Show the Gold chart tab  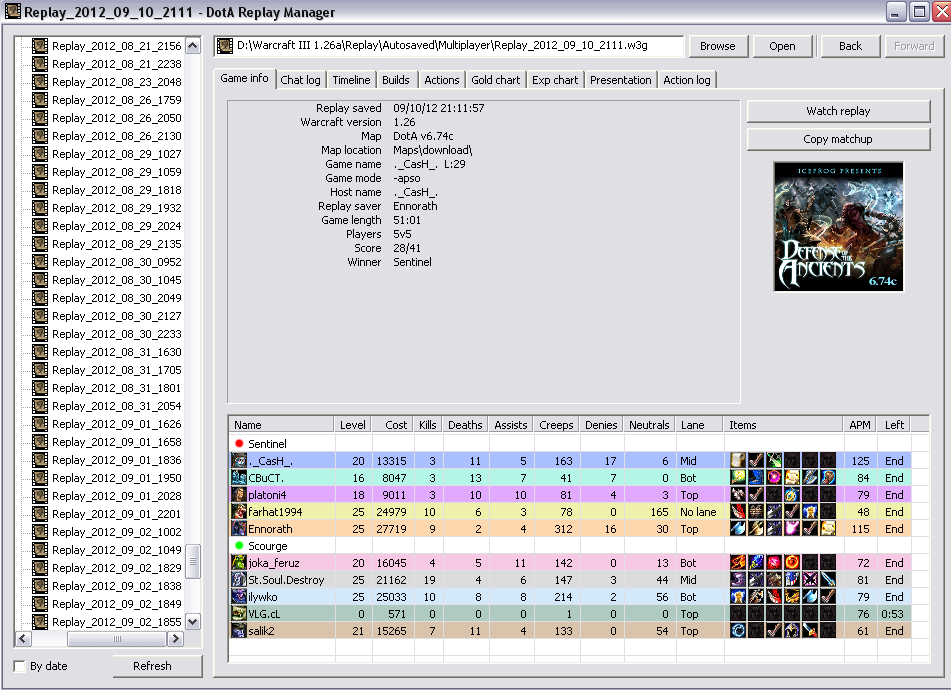coord(496,80)
